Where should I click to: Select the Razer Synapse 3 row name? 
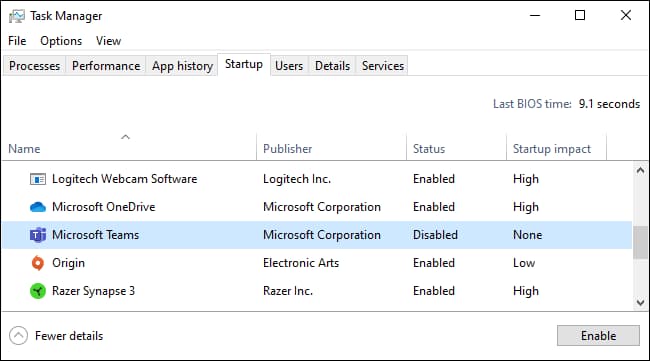point(93,291)
